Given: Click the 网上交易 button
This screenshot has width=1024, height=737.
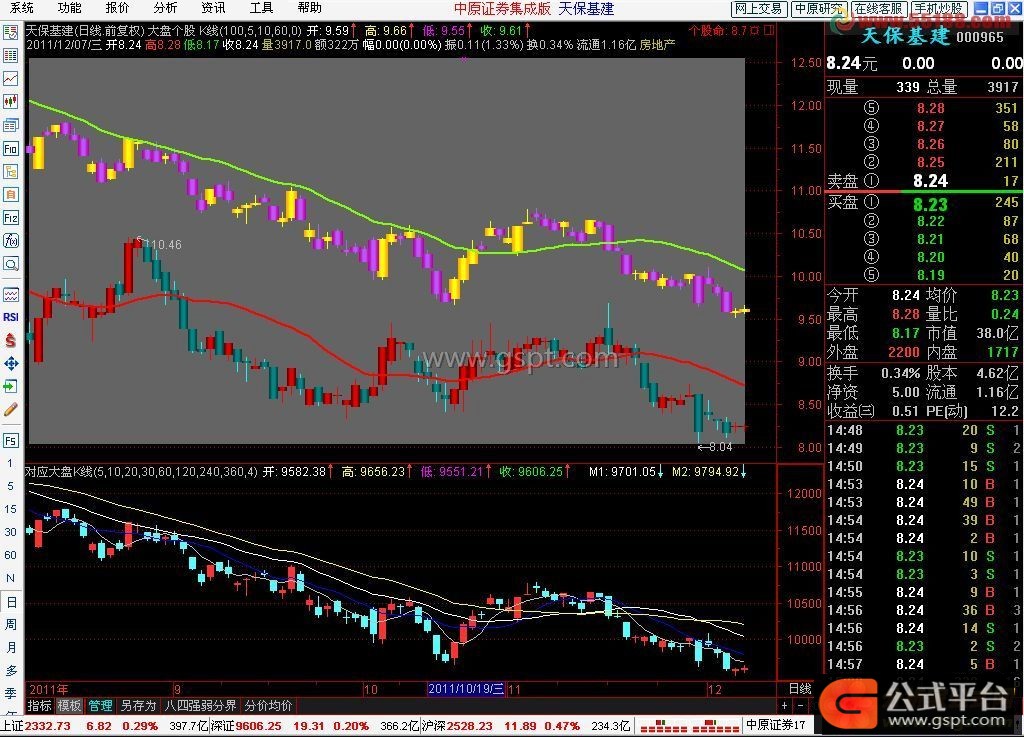Looking at the screenshot, I should point(759,8).
